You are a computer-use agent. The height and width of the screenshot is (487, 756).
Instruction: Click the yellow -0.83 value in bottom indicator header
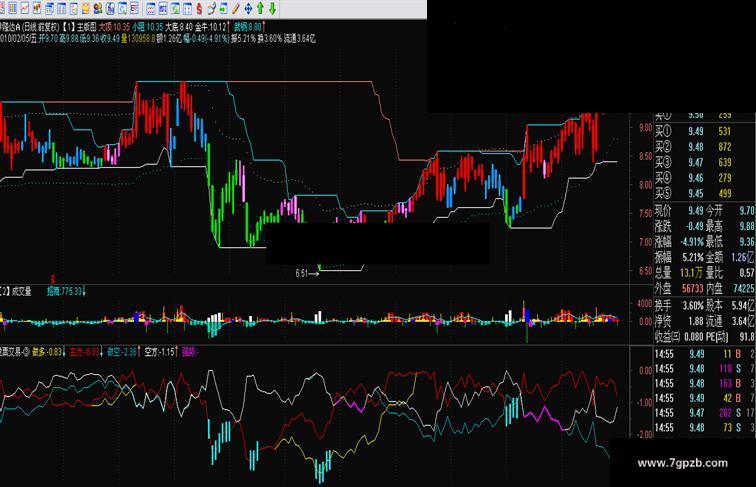click(x=54, y=352)
